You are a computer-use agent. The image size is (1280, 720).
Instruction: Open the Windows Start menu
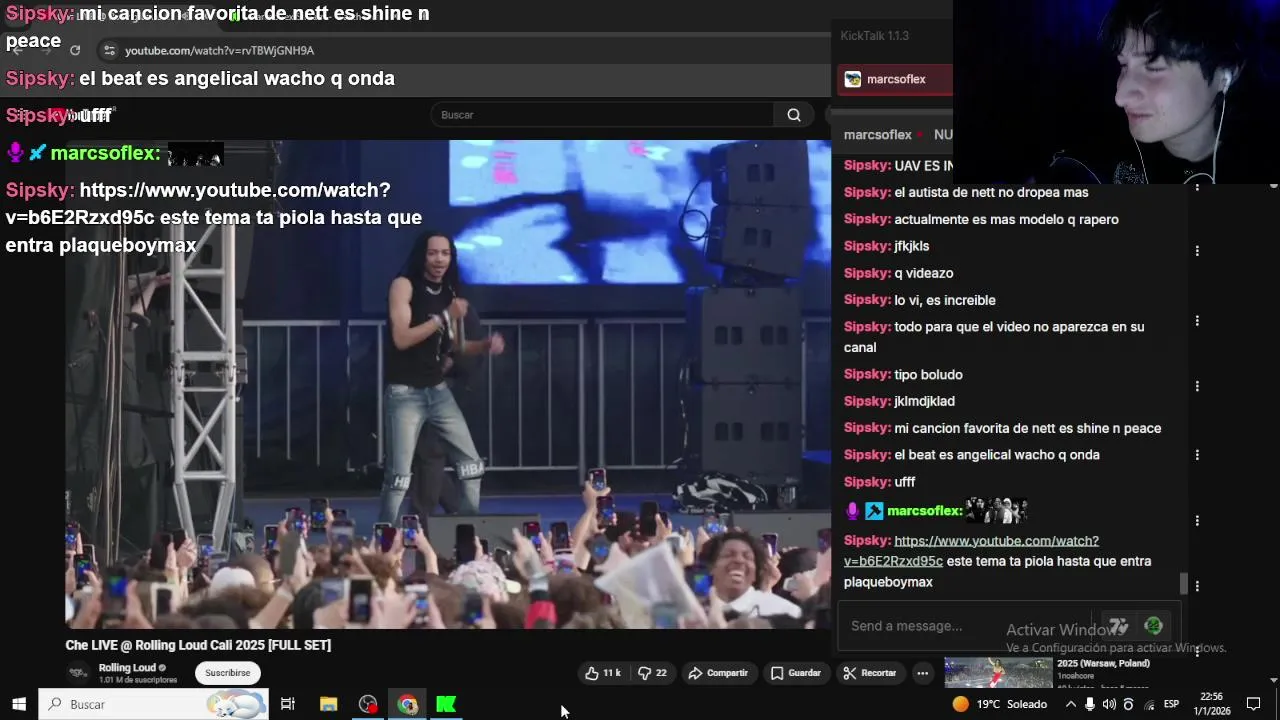coord(18,704)
